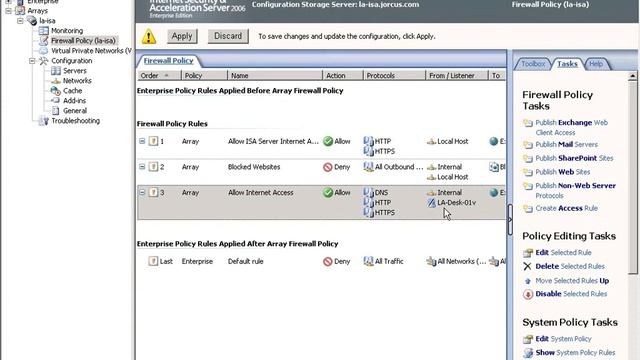Click the Show System Policy Rules icon

tap(528, 353)
